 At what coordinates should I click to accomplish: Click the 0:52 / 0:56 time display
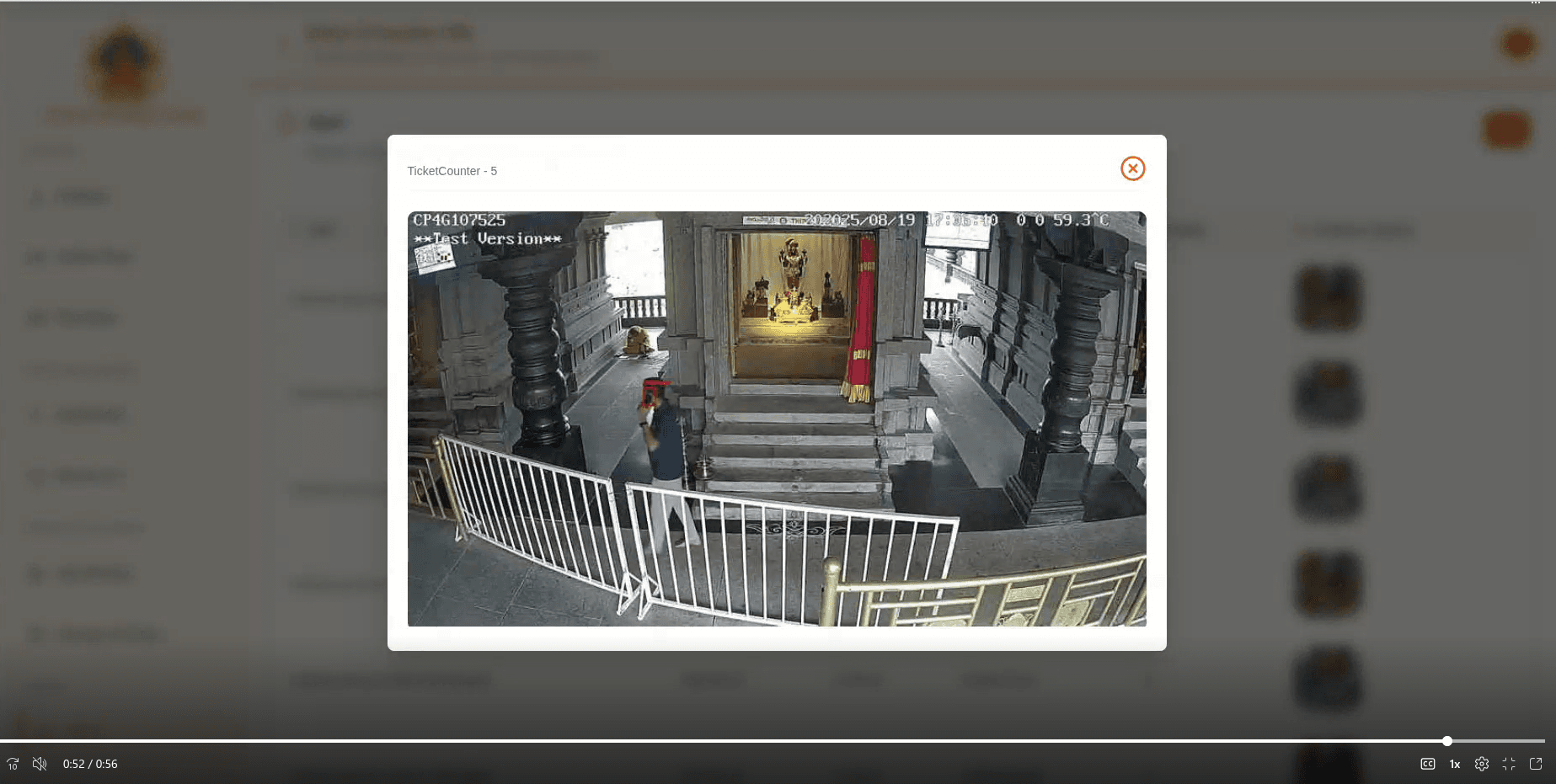90,764
